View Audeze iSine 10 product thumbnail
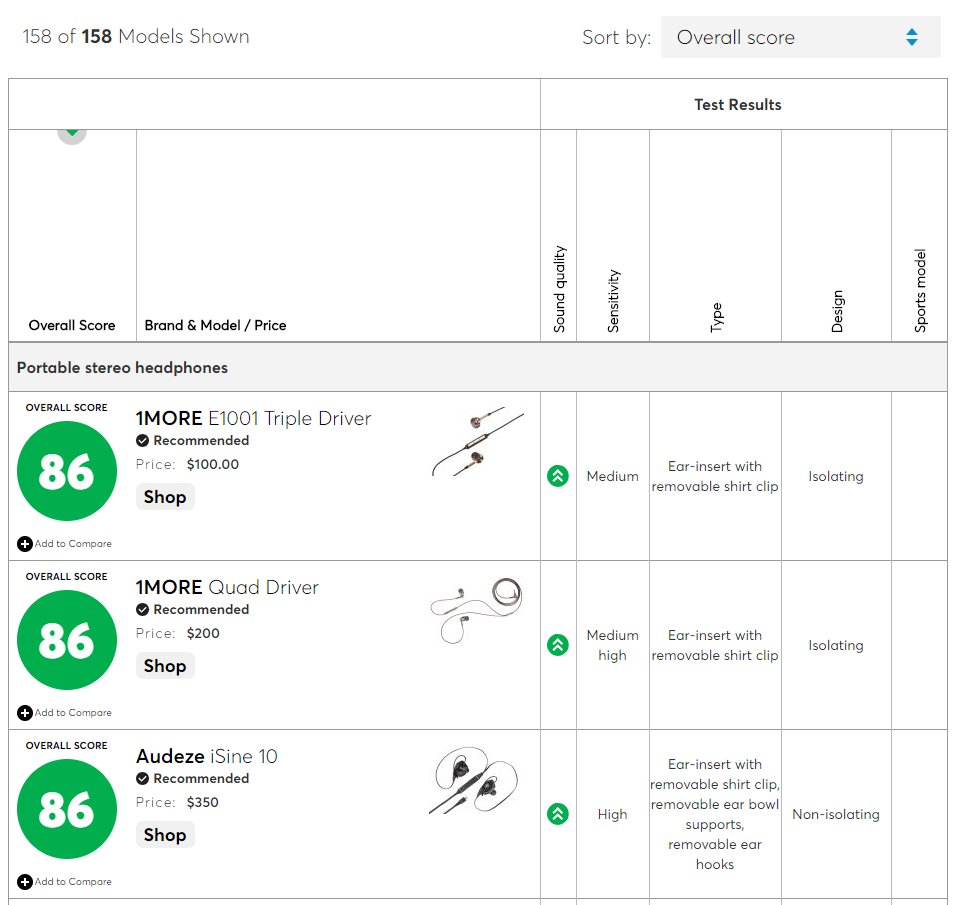This screenshot has width=956, height=905. click(473, 780)
